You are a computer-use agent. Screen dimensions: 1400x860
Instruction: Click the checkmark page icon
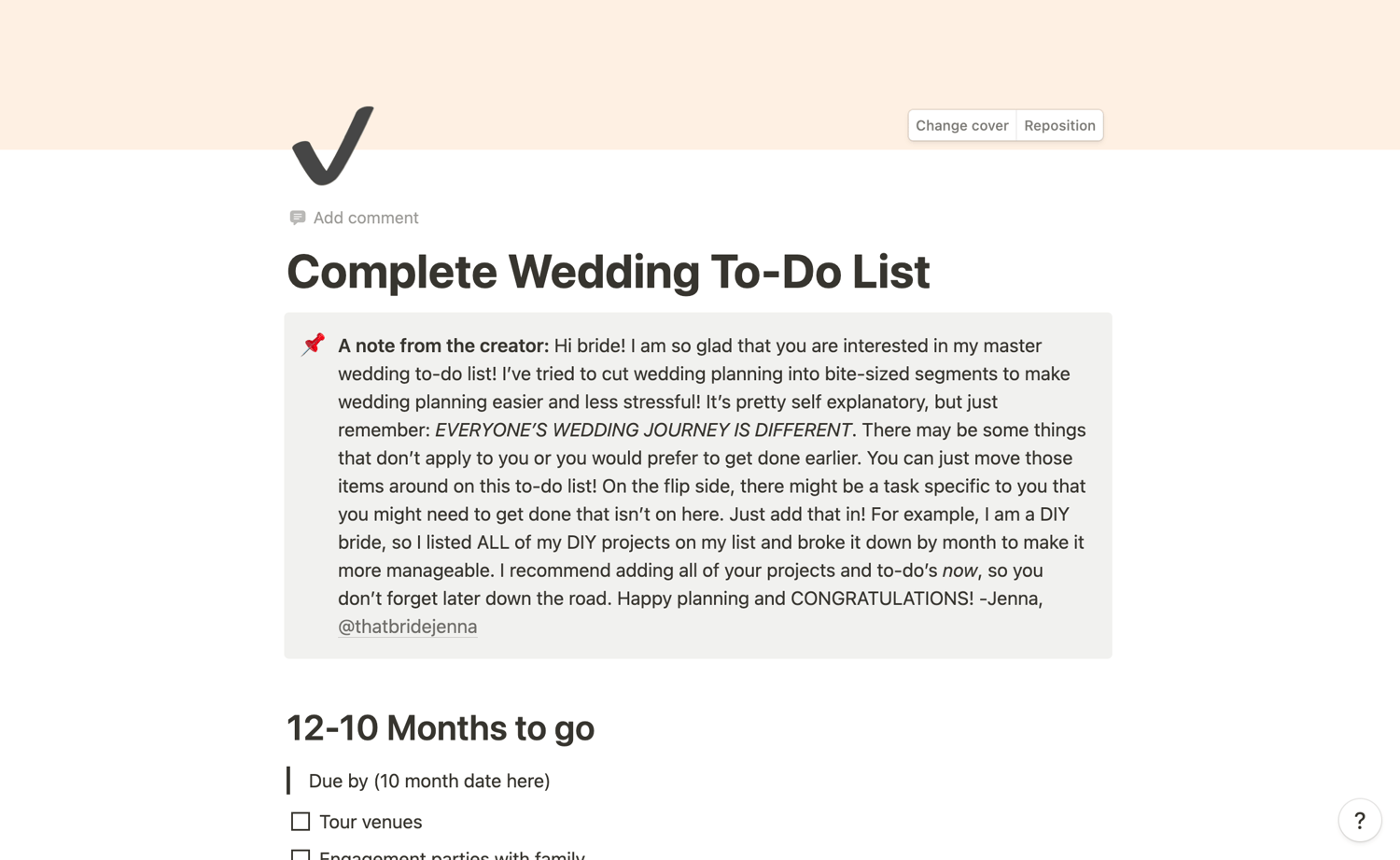coord(332,145)
